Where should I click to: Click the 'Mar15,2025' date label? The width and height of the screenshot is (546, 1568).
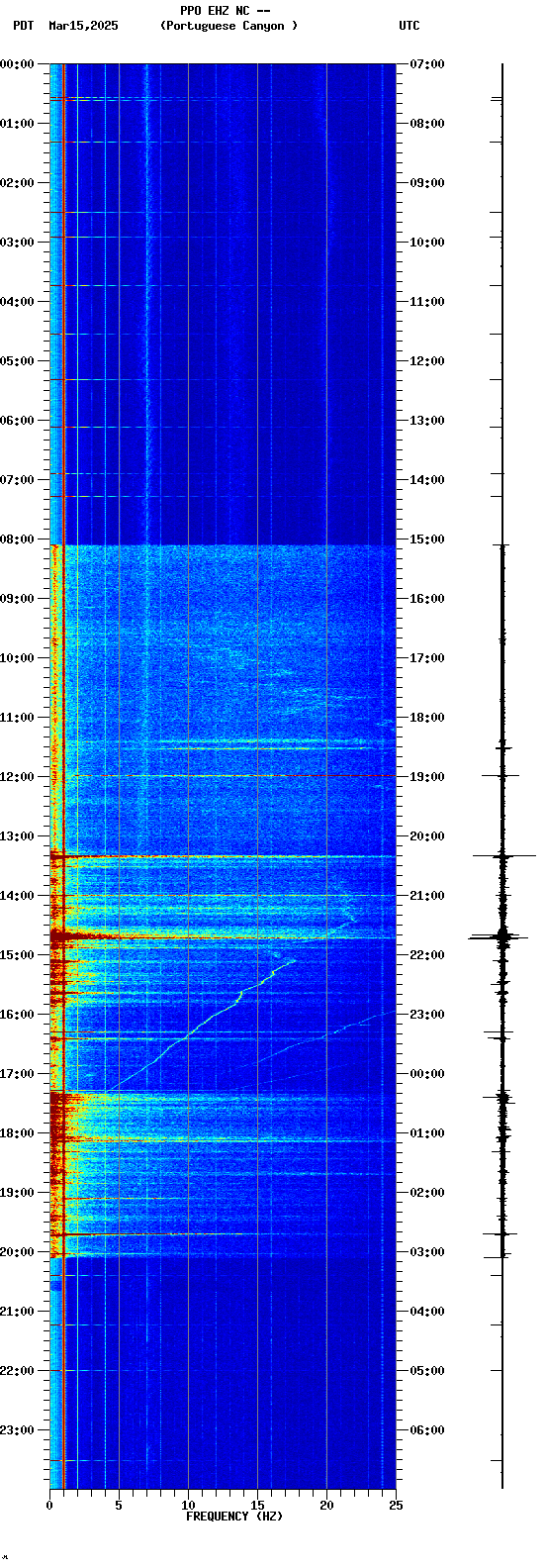click(x=83, y=26)
